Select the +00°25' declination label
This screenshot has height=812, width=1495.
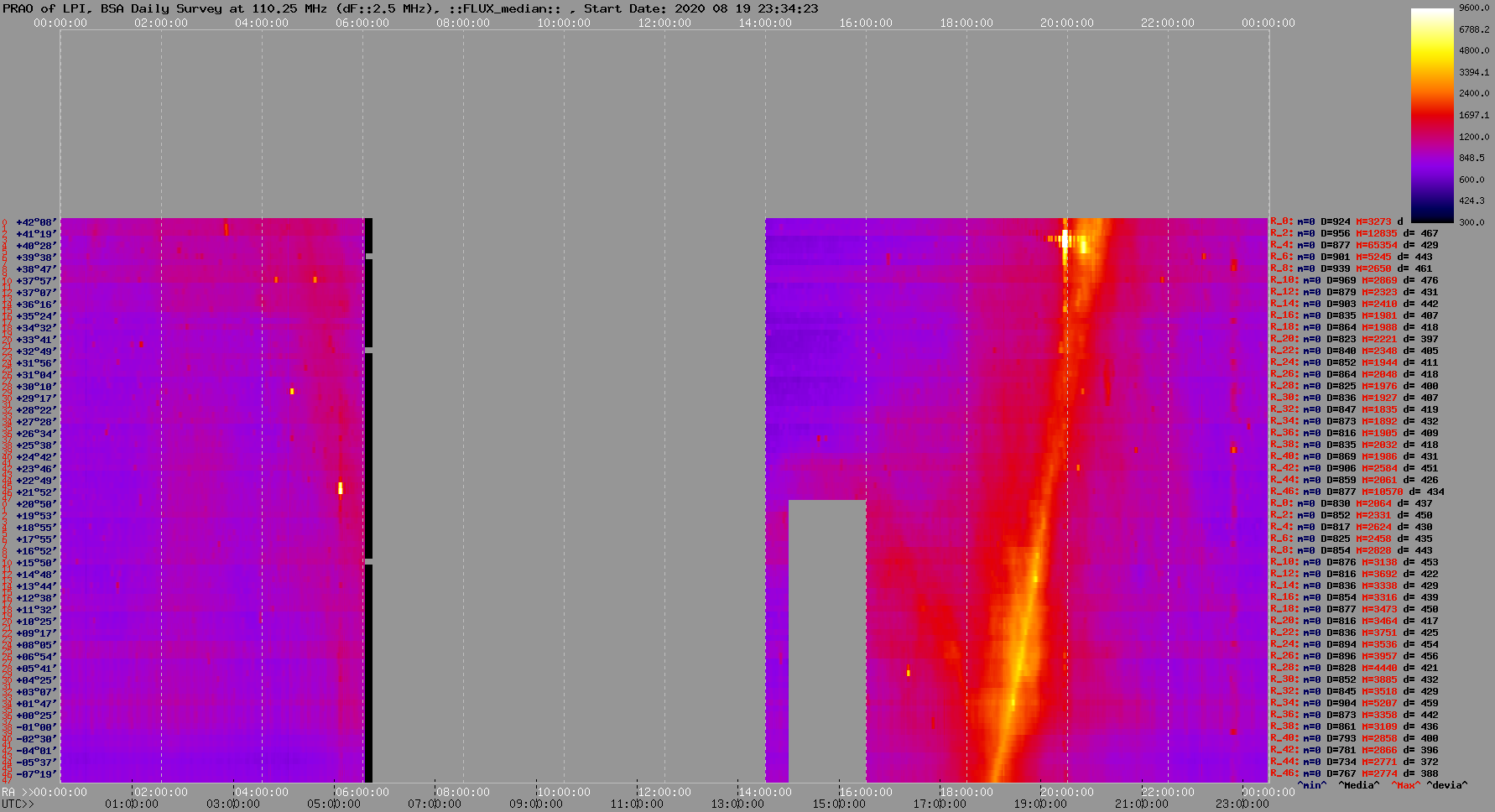(x=36, y=716)
